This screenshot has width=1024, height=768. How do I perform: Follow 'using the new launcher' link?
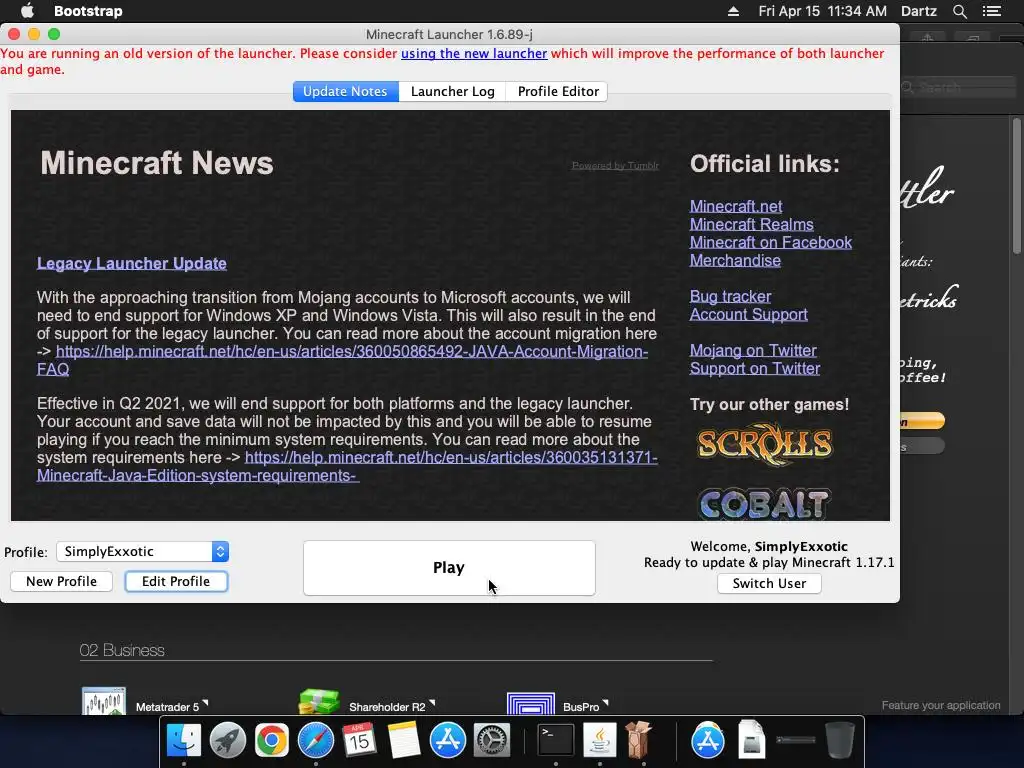473,54
